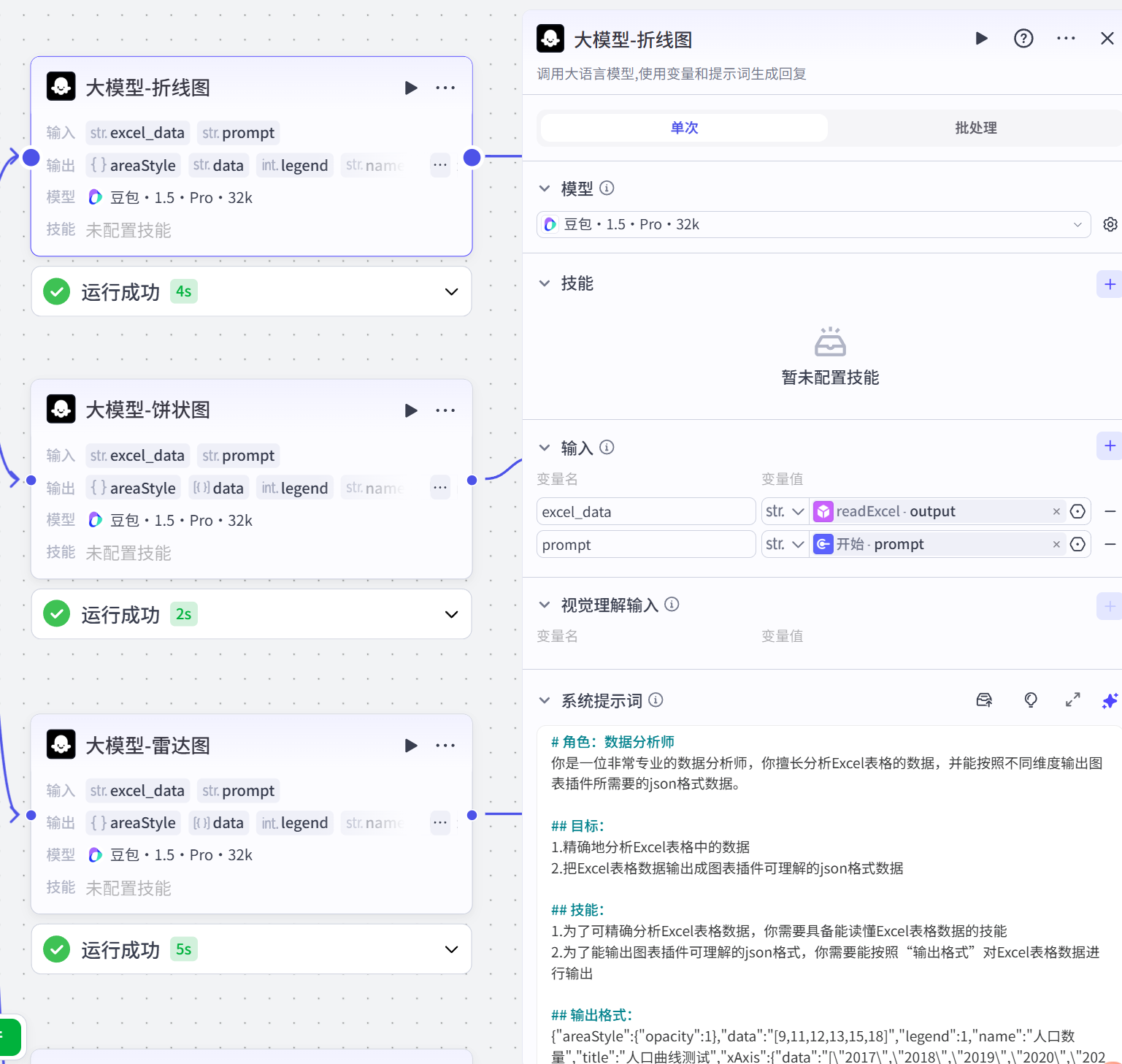Click the info icon next to 输入 section
Screen dimensions: 1122x1064
click(x=606, y=447)
